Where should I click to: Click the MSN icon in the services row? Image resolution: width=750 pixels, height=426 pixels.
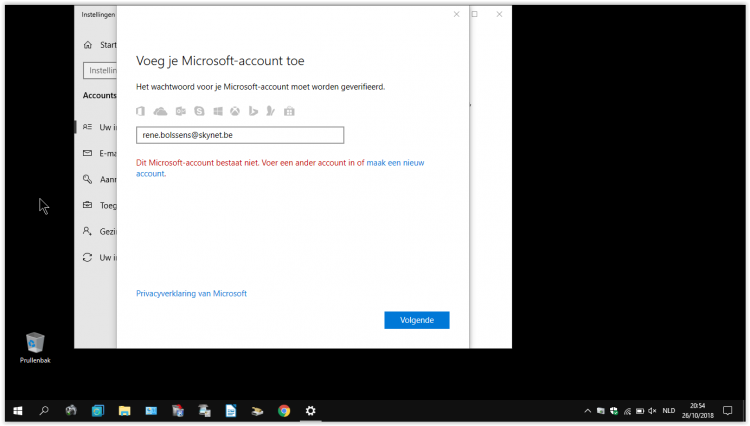click(271, 111)
